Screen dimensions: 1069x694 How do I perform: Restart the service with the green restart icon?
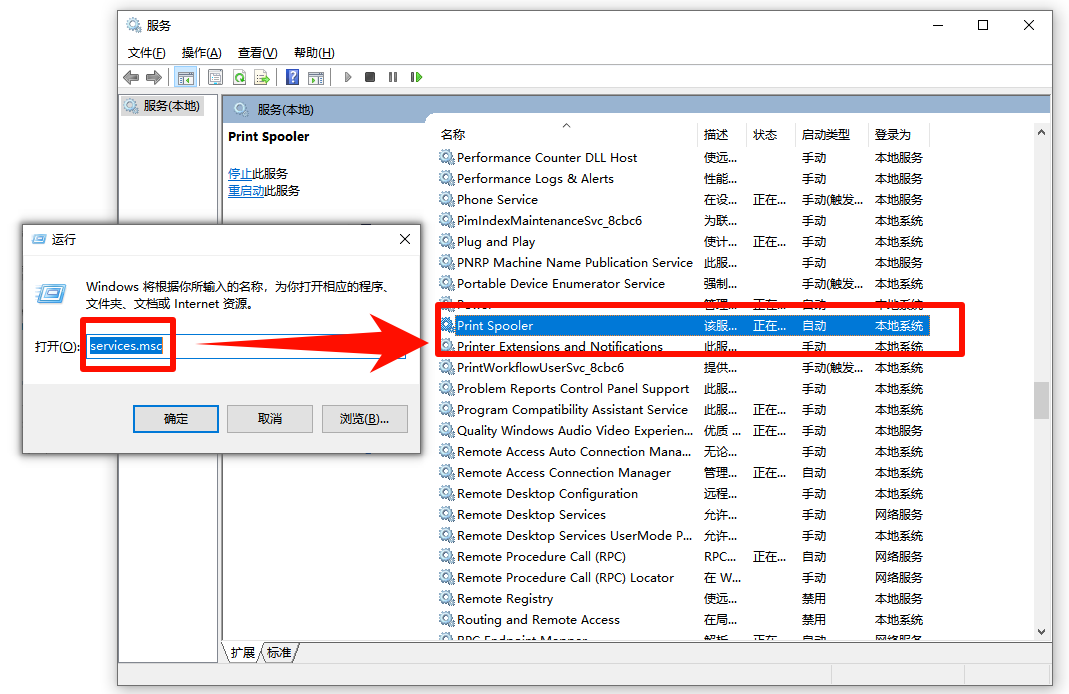tap(416, 77)
